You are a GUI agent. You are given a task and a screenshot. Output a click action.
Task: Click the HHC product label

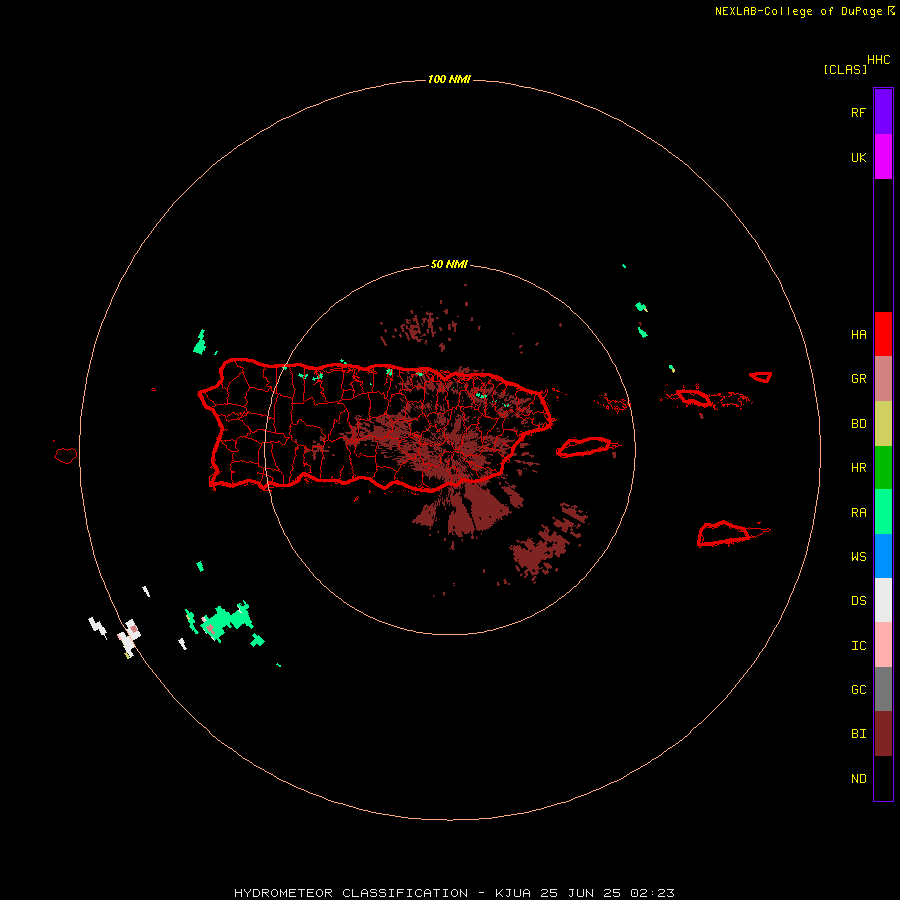(x=878, y=60)
